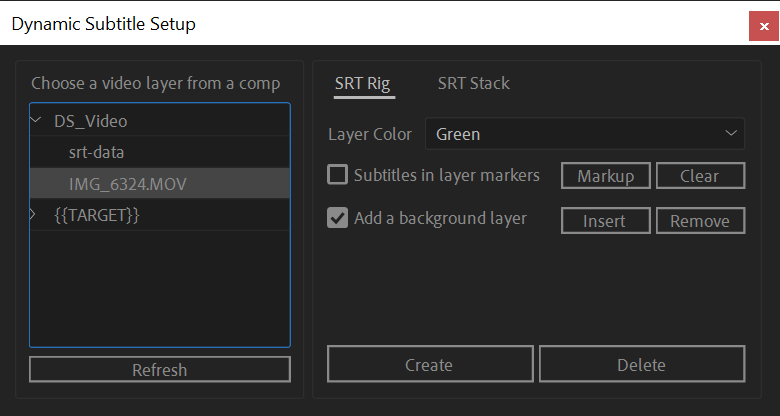Switch to the SRT Stack tab
The image size is (780, 416).
tap(474, 83)
